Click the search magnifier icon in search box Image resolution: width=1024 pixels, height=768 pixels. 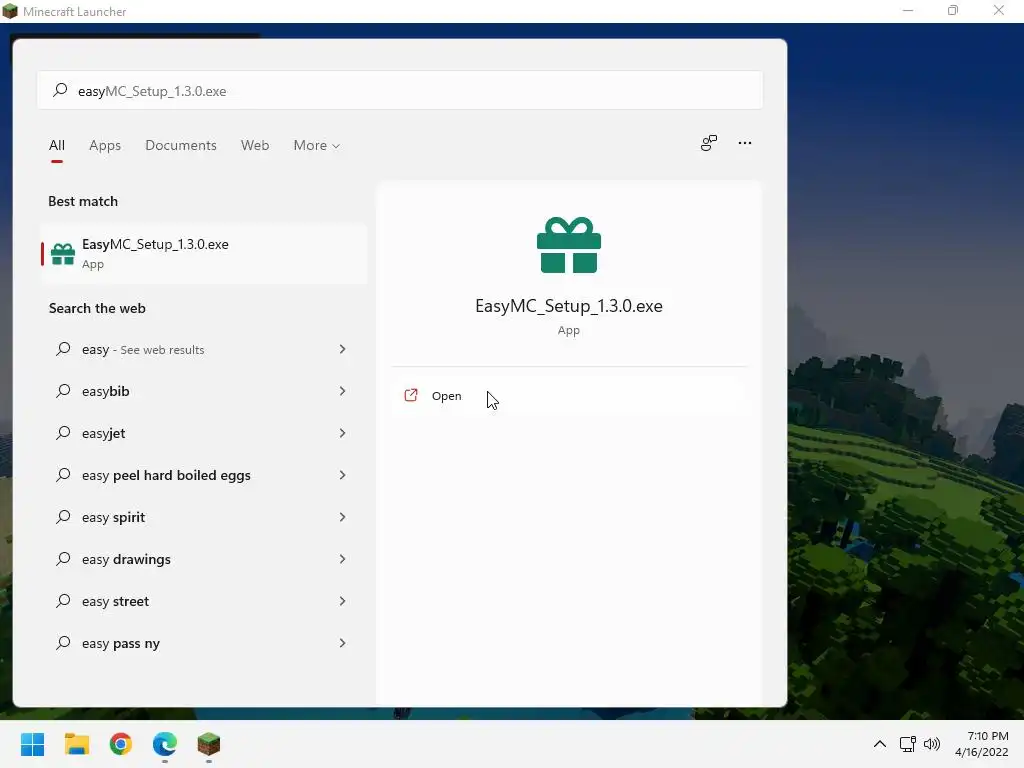point(60,90)
